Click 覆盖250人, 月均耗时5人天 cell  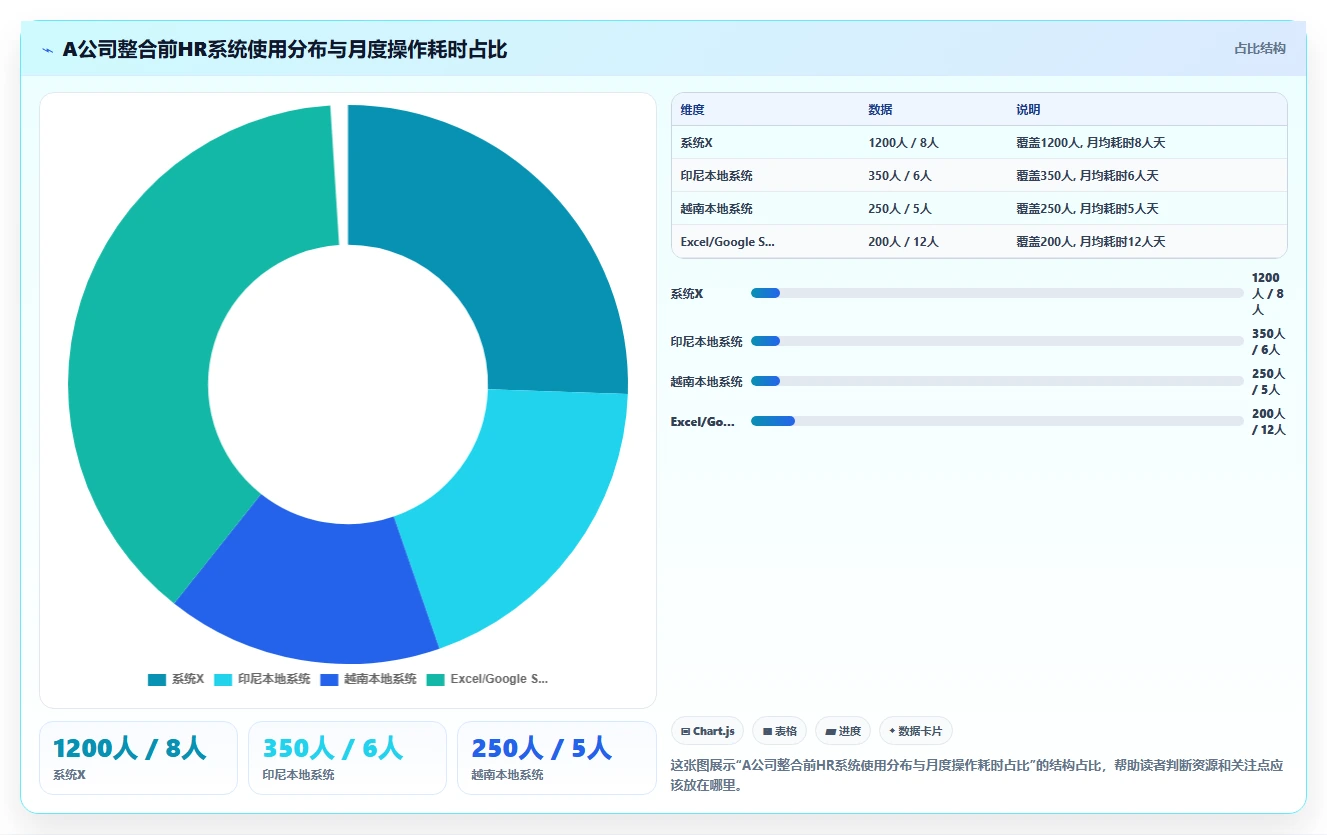pos(1147,209)
